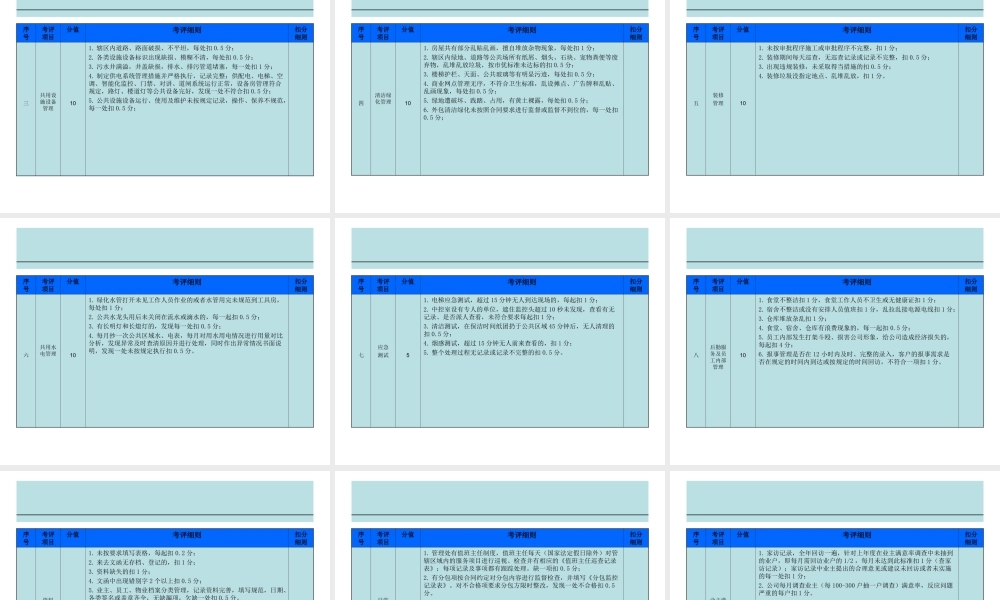Click the 清洁绿化管理 item name cell
Viewport: 1000px width, 600px height.
[x=382, y=103]
